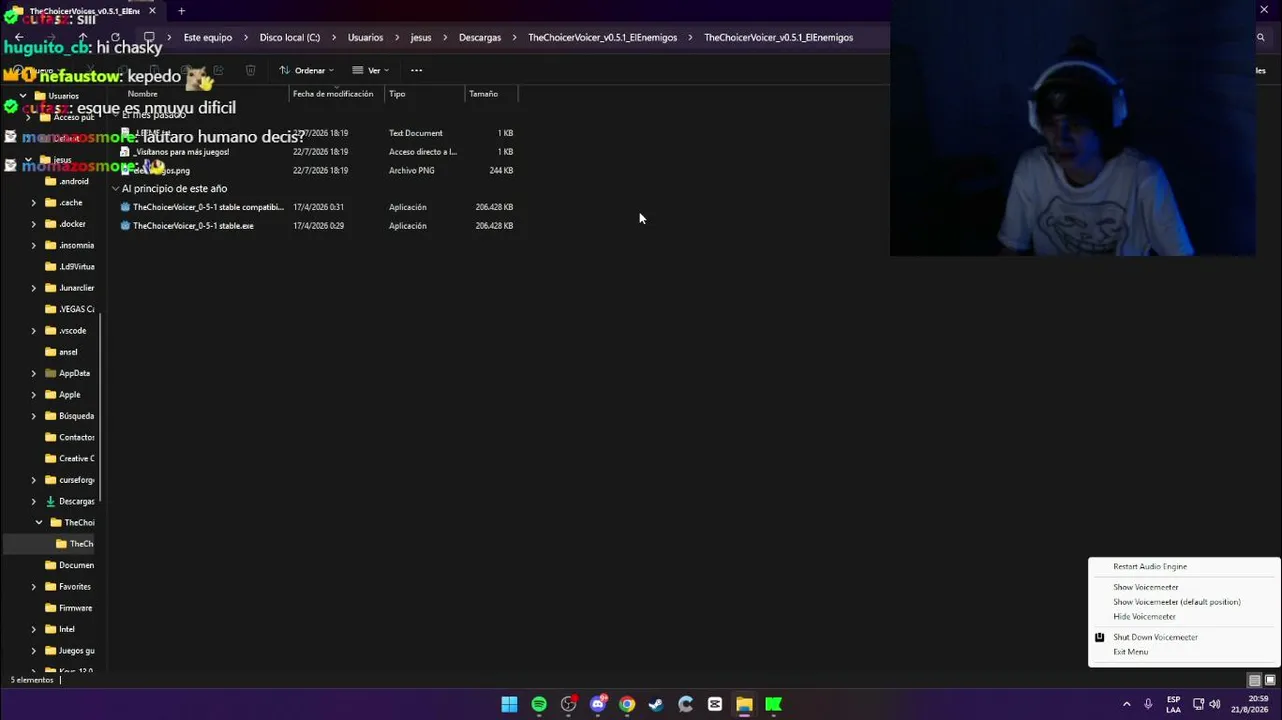The height and width of the screenshot is (720, 1282).
Task: Expand the Favorites folder node
Action: 34,587
